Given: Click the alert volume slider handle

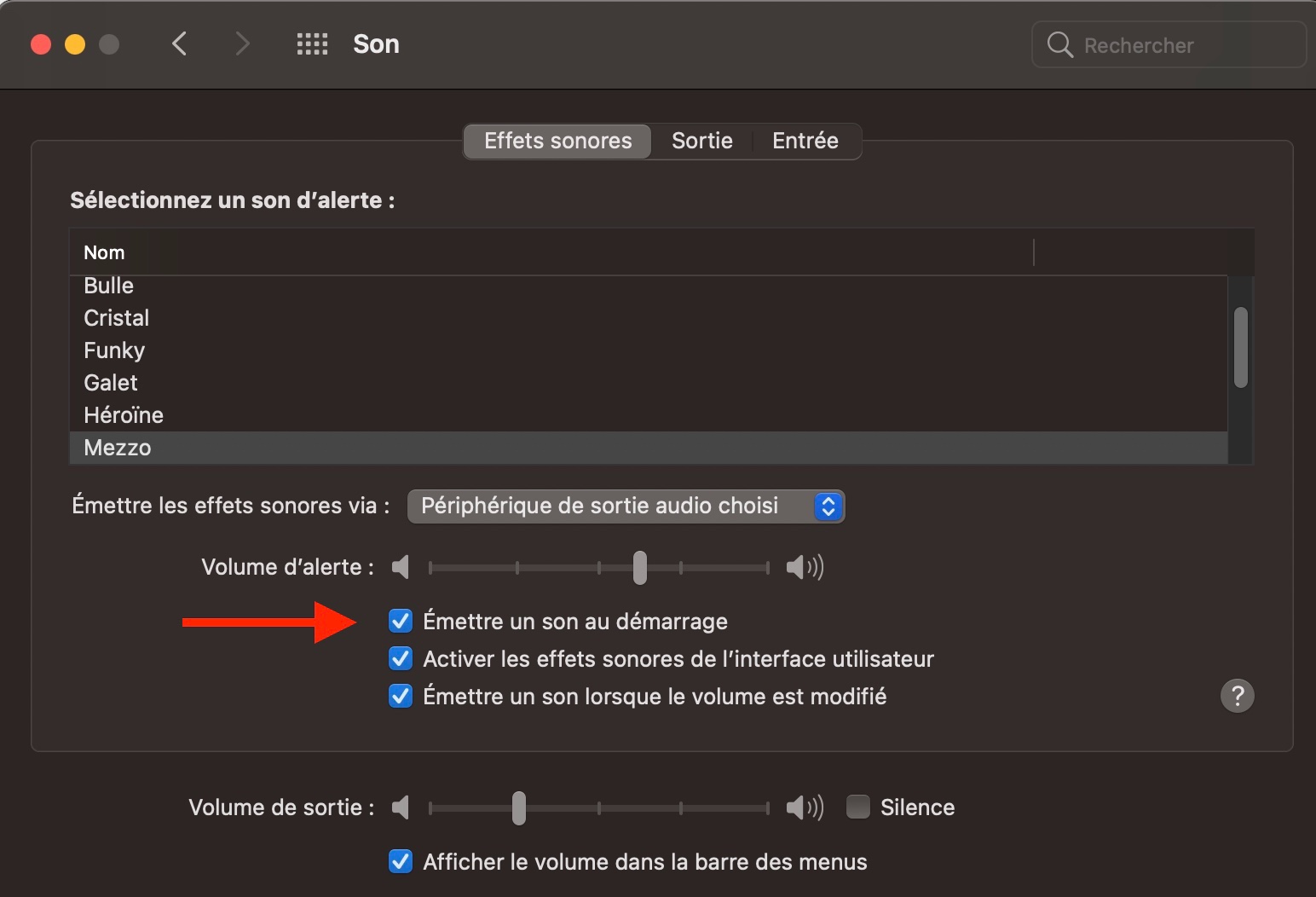Looking at the screenshot, I should pyautogui.click(x=640, y=567).
